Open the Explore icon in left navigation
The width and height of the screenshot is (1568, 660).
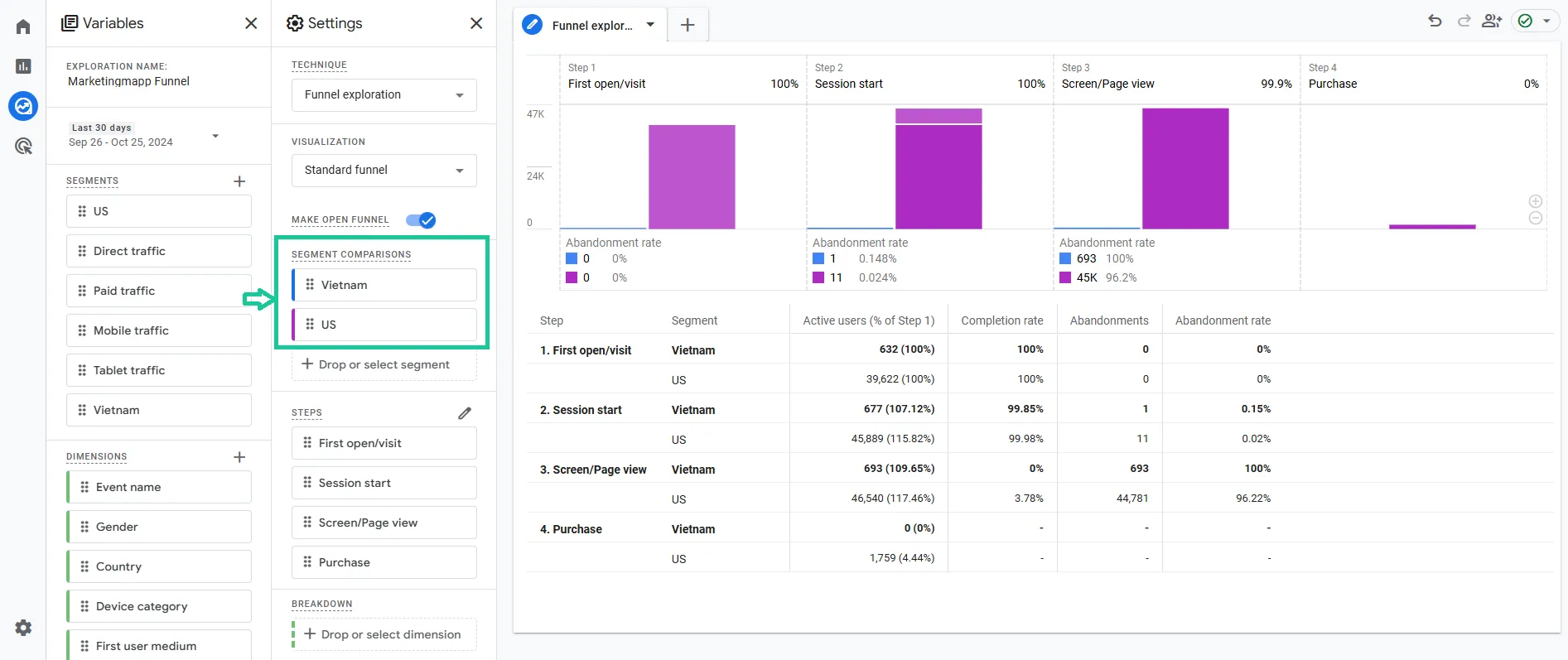coord(23,106)
